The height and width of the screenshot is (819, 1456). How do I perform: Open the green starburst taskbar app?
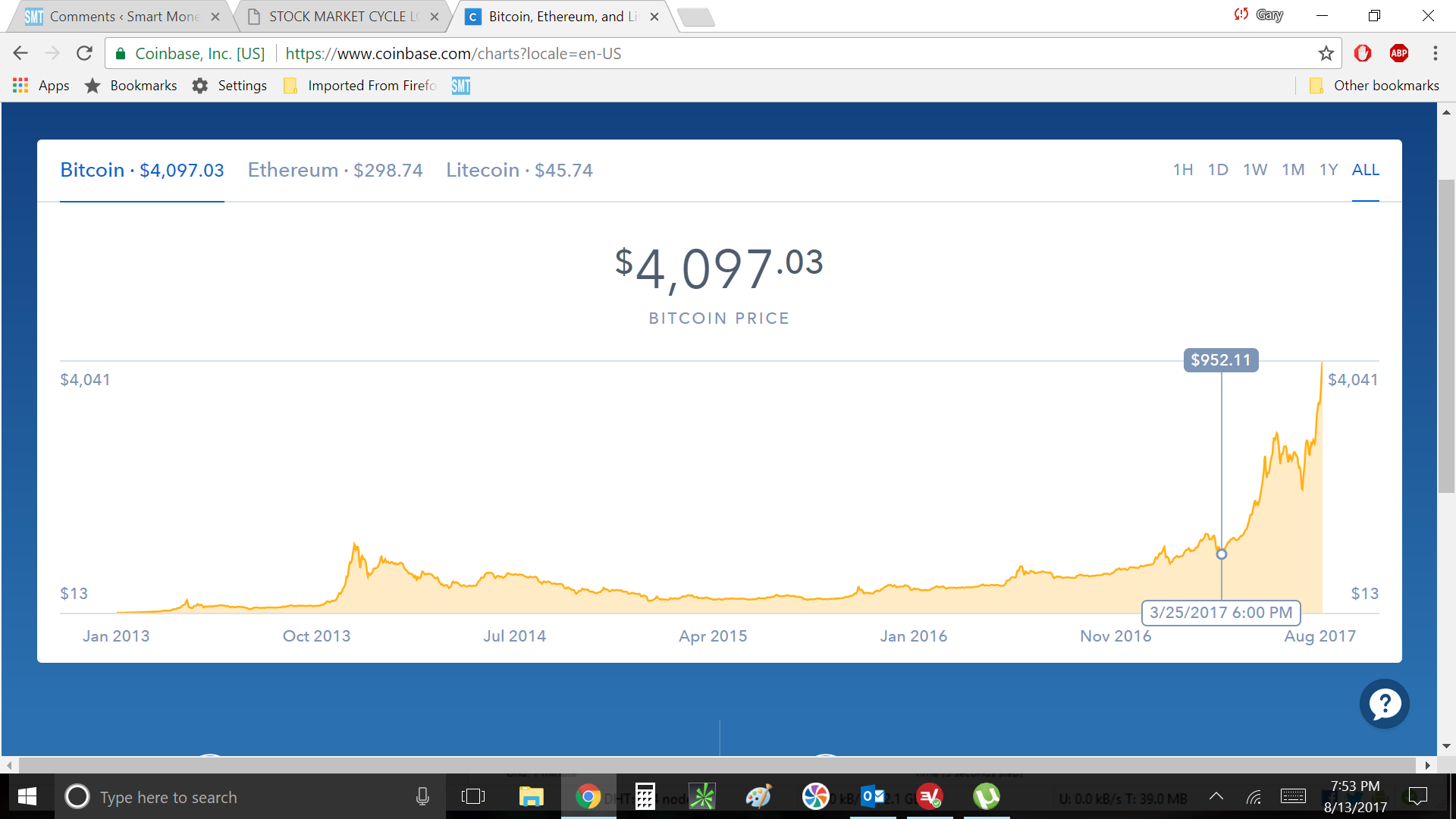click(702, 796)
